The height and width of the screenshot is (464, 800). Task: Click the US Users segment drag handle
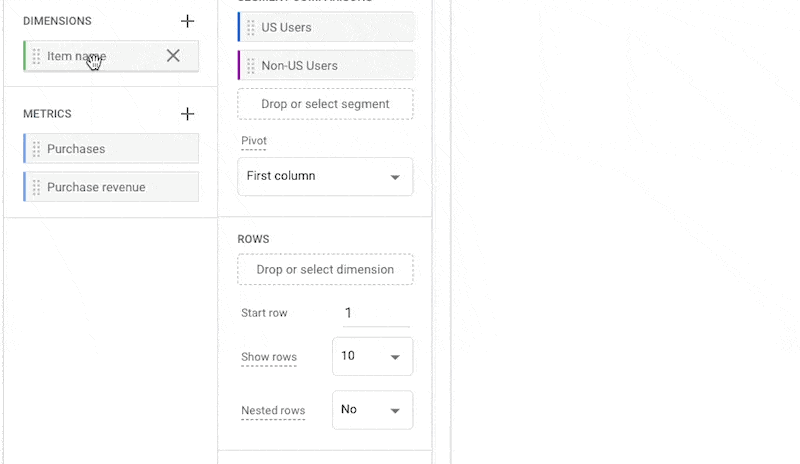(250, 28)
